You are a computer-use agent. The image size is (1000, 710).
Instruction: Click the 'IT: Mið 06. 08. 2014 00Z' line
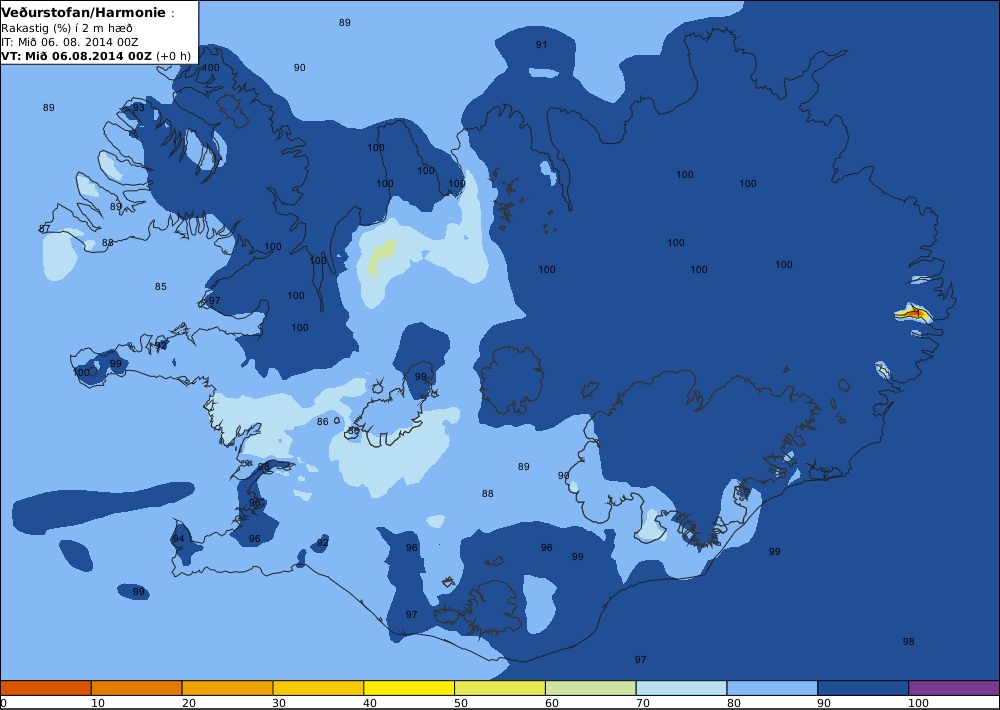(69, 42)
